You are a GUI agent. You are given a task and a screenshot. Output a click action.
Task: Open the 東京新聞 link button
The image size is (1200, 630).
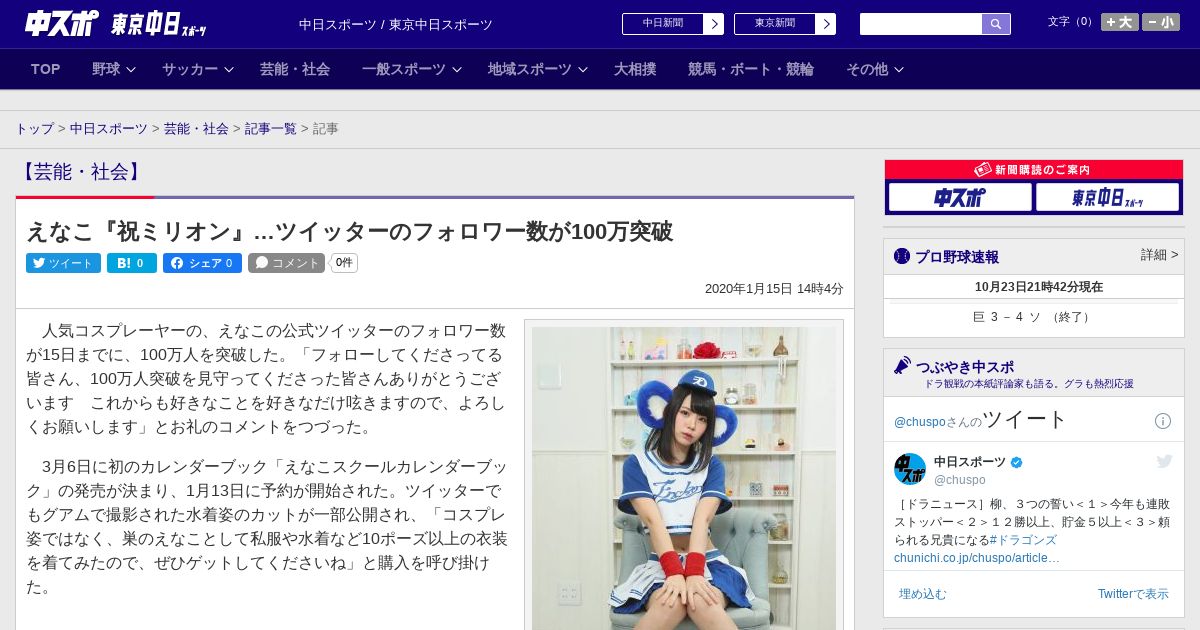pyautogui.click(x=775, y=24)
